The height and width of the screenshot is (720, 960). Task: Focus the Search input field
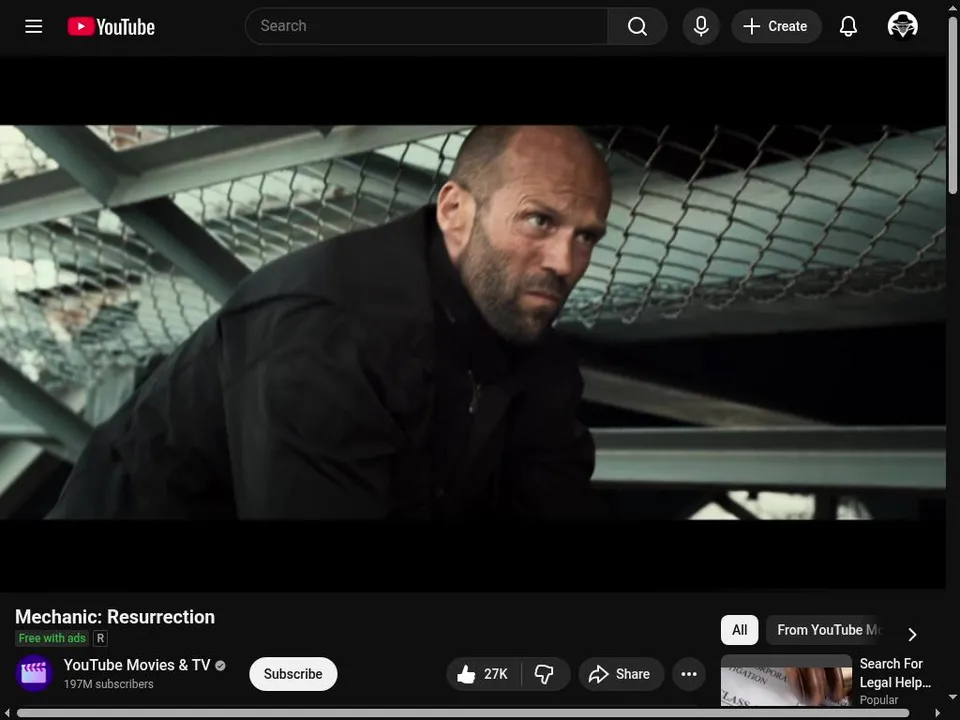click(426, 26)
